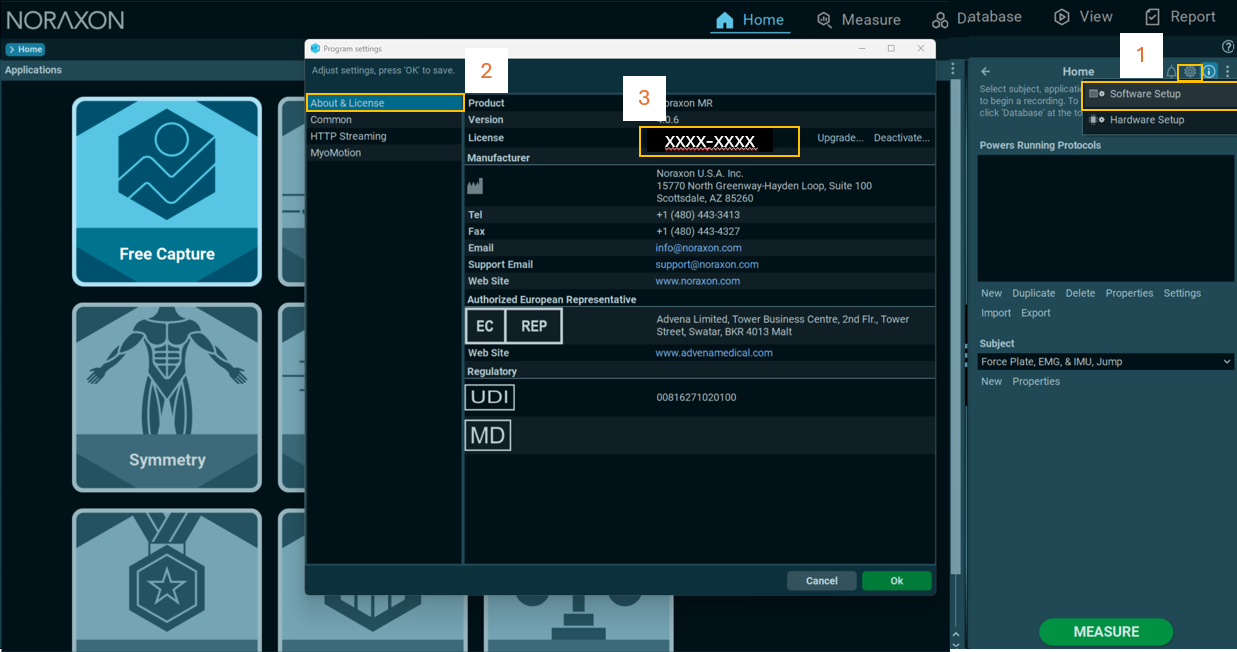Image resolution: width=1237 pixels, height=652 pixels.
Task: Click the telephone number +1 (480) 443-3413
Action: click(698, 215)
